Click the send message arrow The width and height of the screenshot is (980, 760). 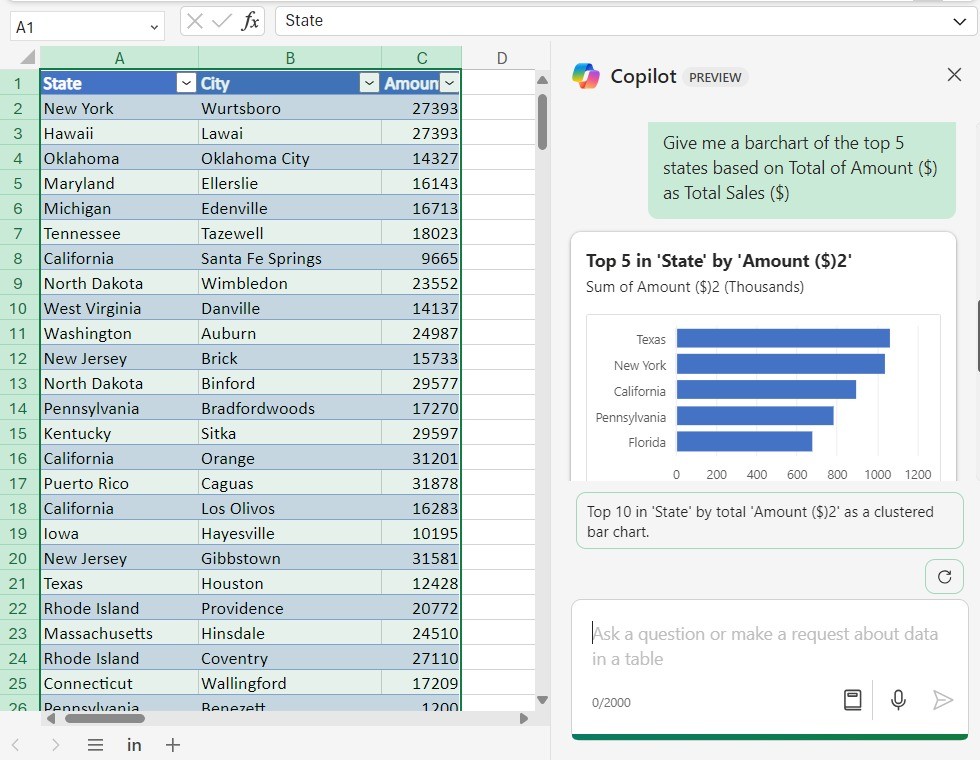(942, 700)
